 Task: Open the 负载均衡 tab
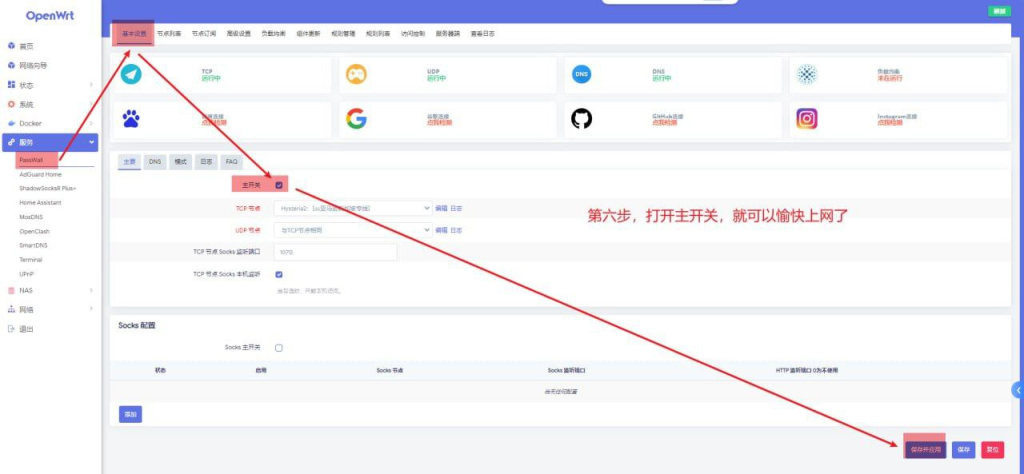pyautogui.click(x=273, y=33)
